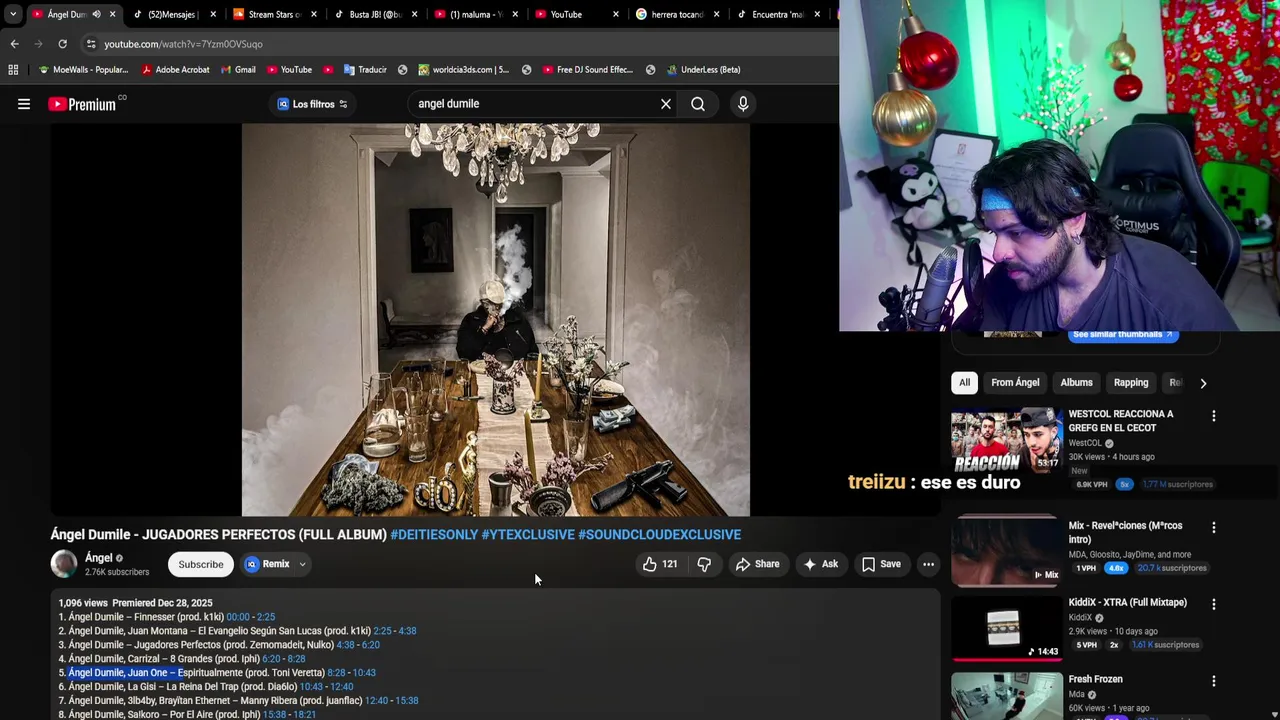Open Ángel channel avatar
Viewport: 1280px width, 720px height.
point(64,564)
